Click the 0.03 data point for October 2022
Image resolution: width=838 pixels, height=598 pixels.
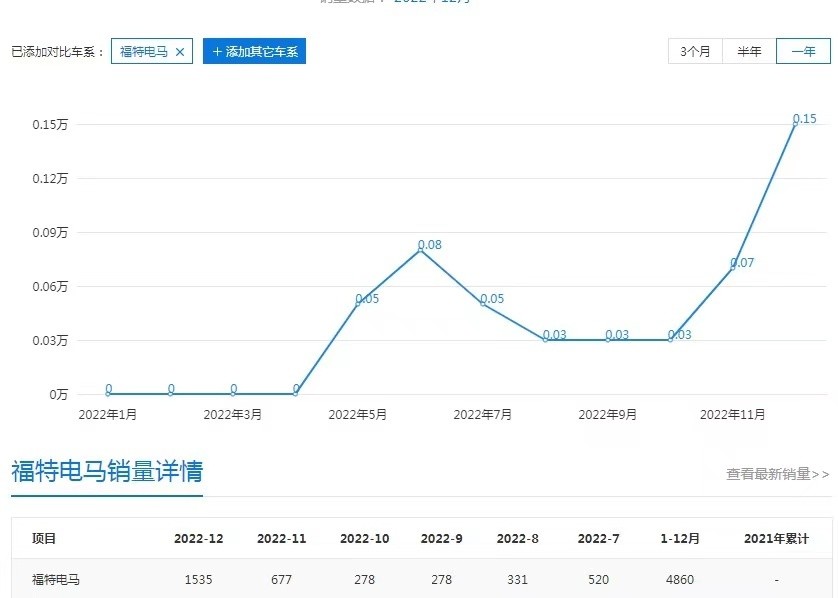click(670, 340)
